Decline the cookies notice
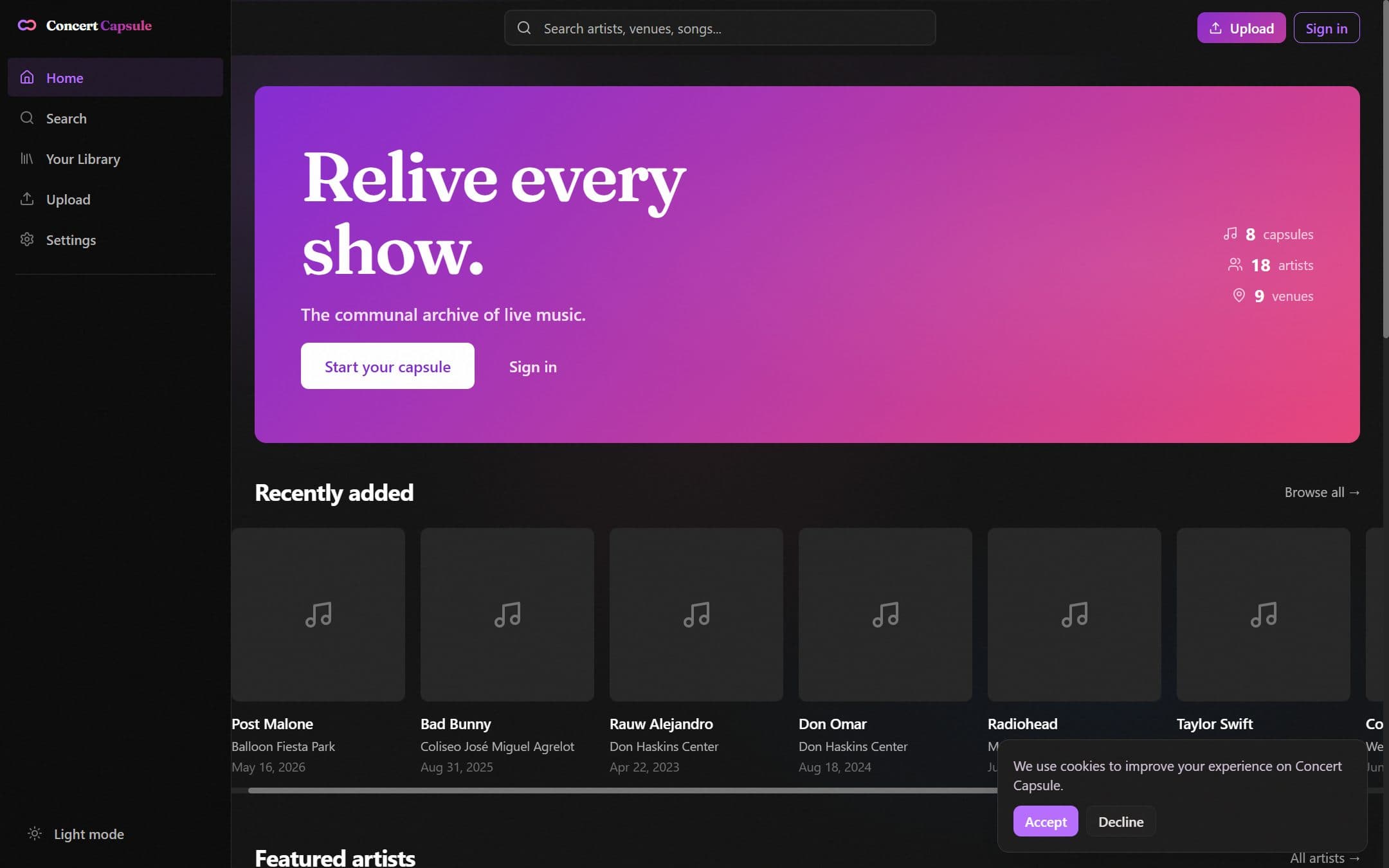 tap(1121, 821)
